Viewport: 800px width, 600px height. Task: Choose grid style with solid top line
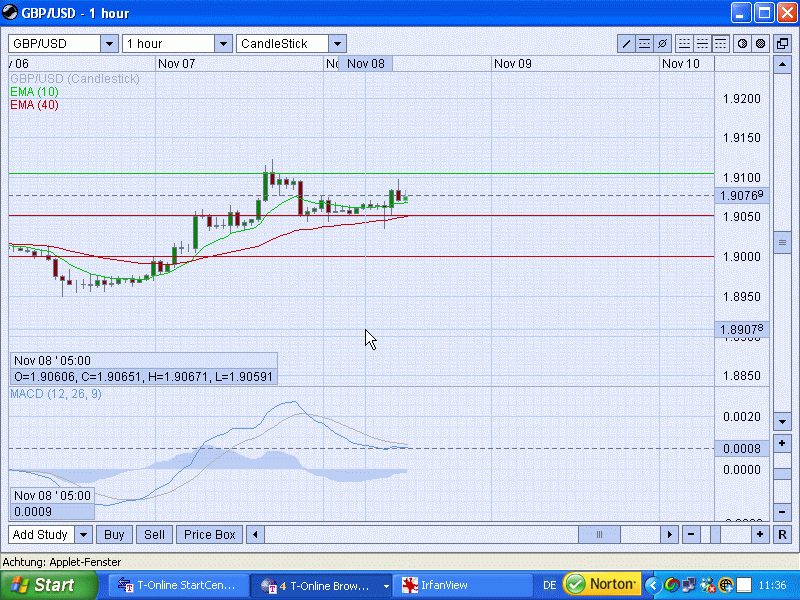coord(720,44)
